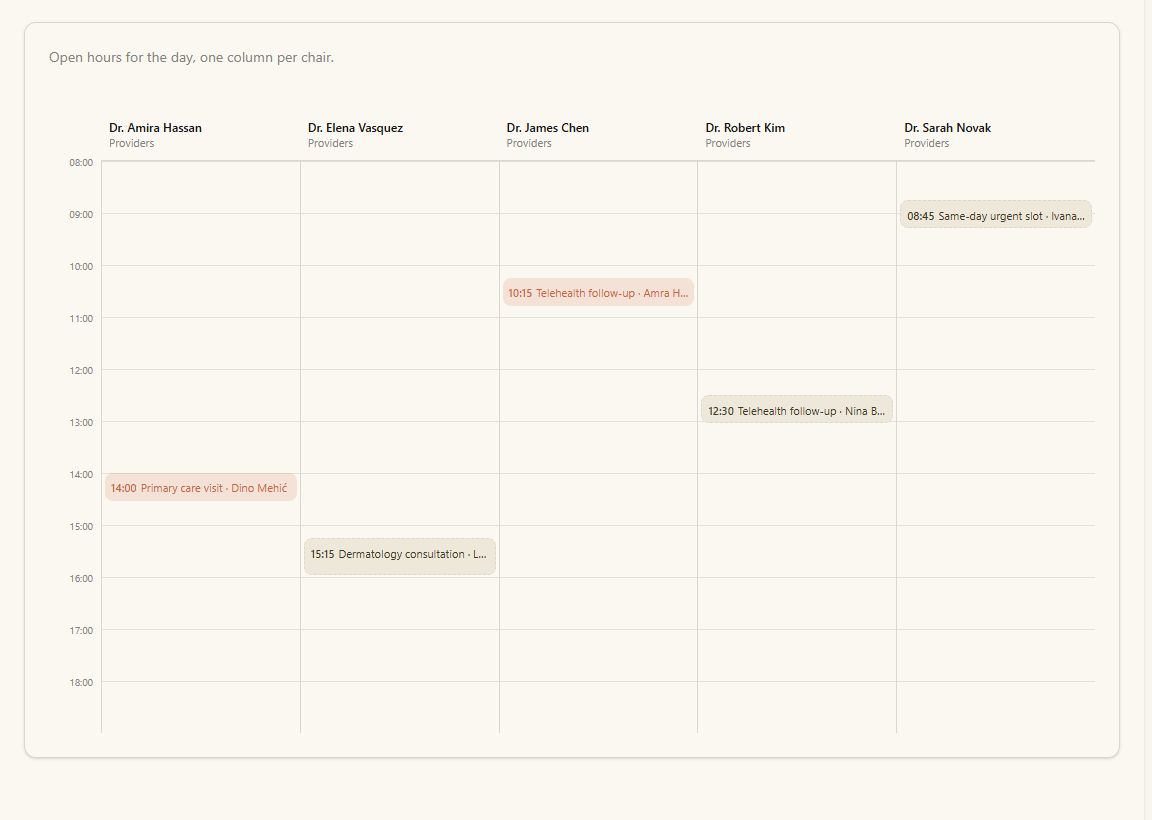The height and width of the screenshot is (820, 1152).
Task: Open the 08:45 Same-day urgent slot
Action: pos(996,215)
